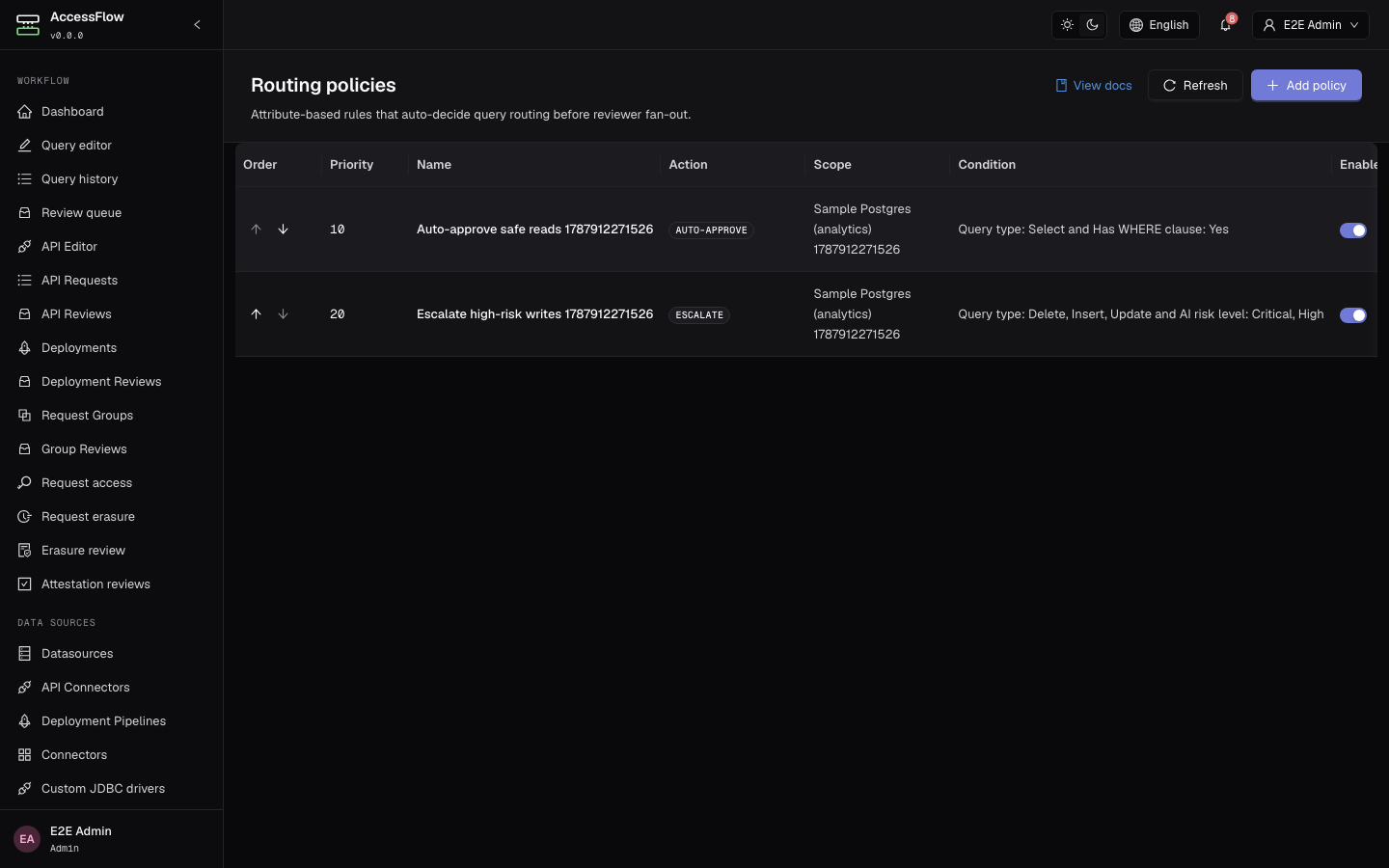Open Review queue page
The height and width of the screenshot is (868, 1389).
[x=111, y=213]
